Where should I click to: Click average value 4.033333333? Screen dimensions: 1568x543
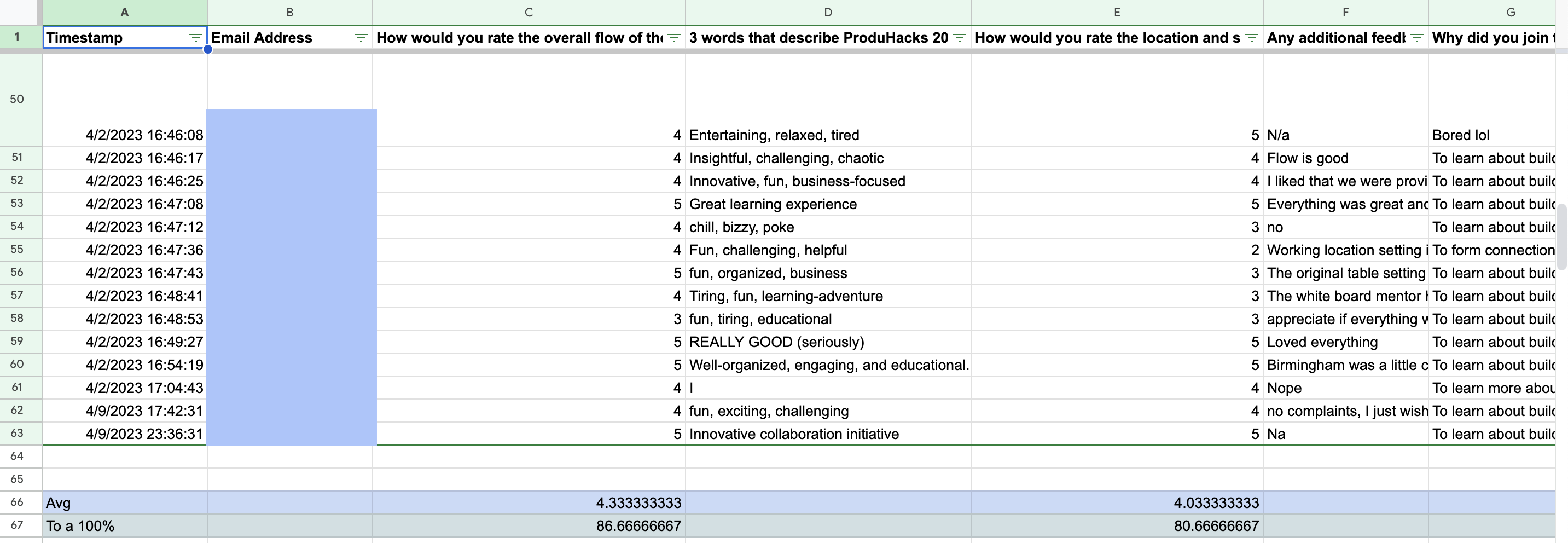point(1117,503)
